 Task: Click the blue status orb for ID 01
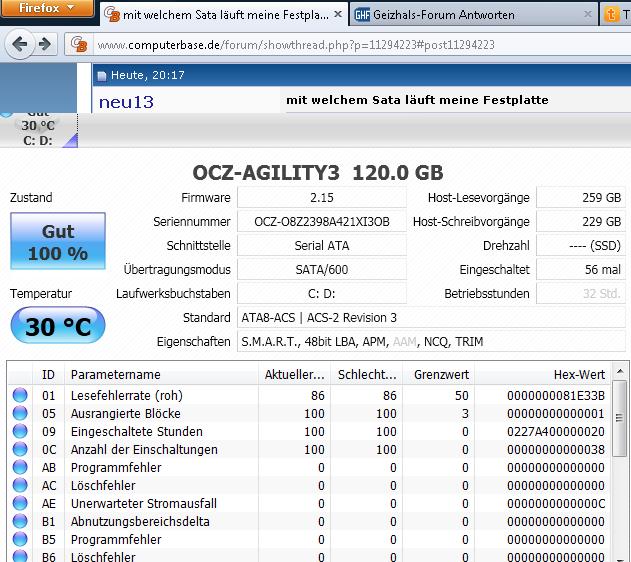20,395
